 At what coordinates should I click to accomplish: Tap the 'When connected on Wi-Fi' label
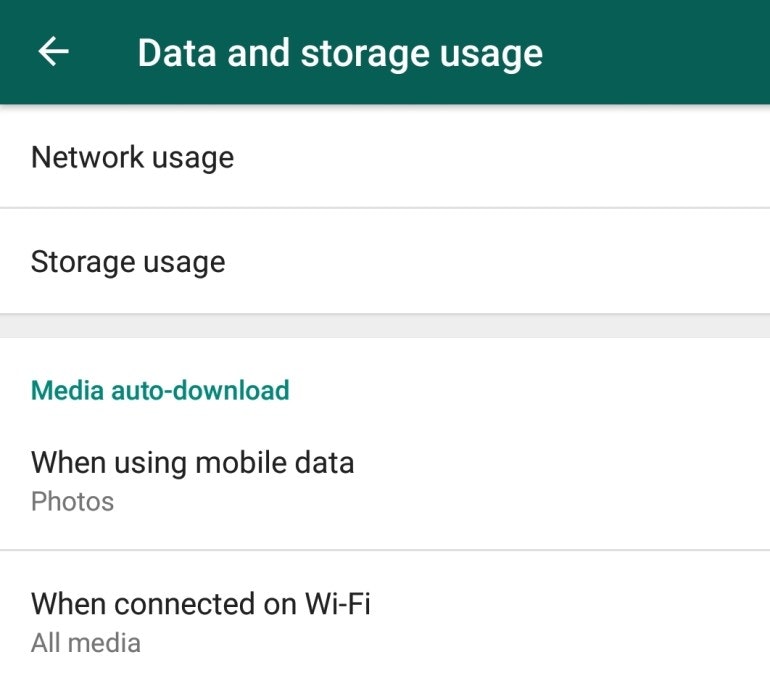[x=201, y=604]
